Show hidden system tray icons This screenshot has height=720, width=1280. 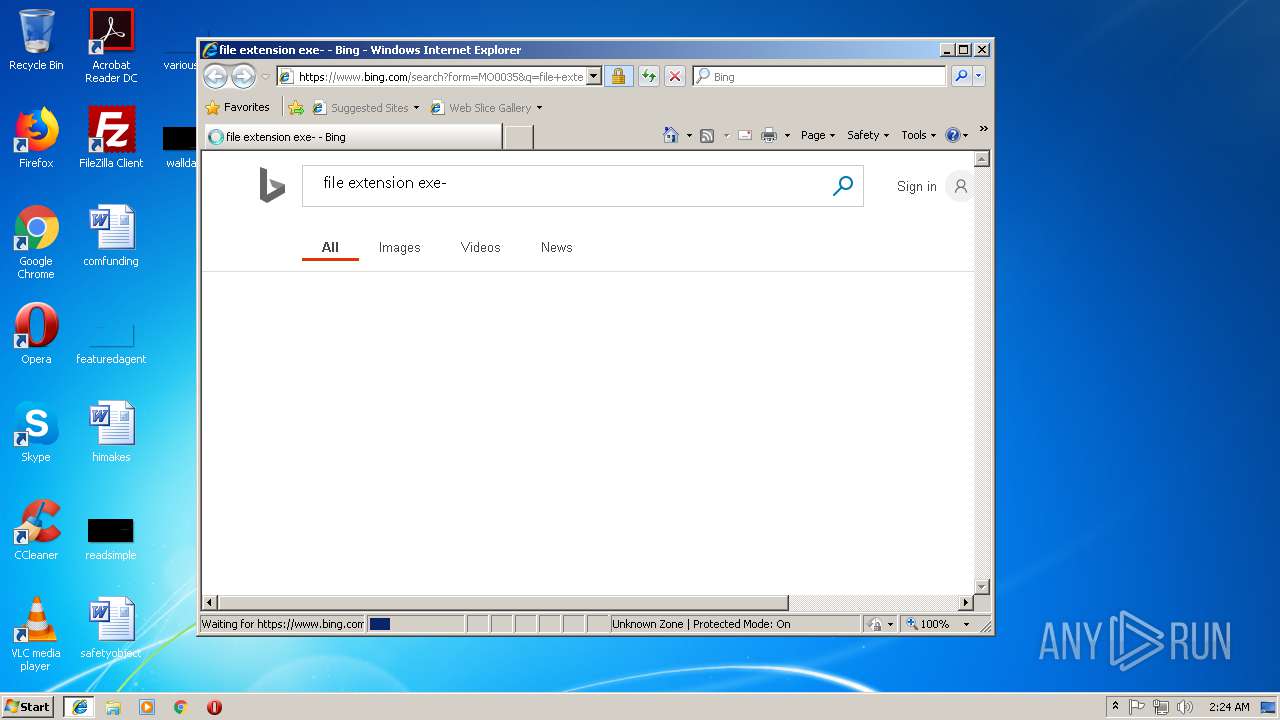click(1115, 706)
